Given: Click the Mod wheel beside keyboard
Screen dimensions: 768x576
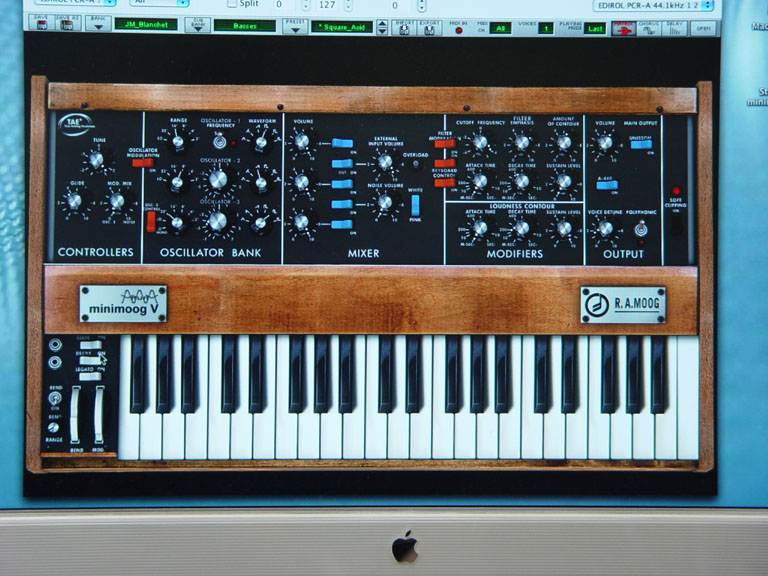Looking at the screenshot, I should 99,414.
